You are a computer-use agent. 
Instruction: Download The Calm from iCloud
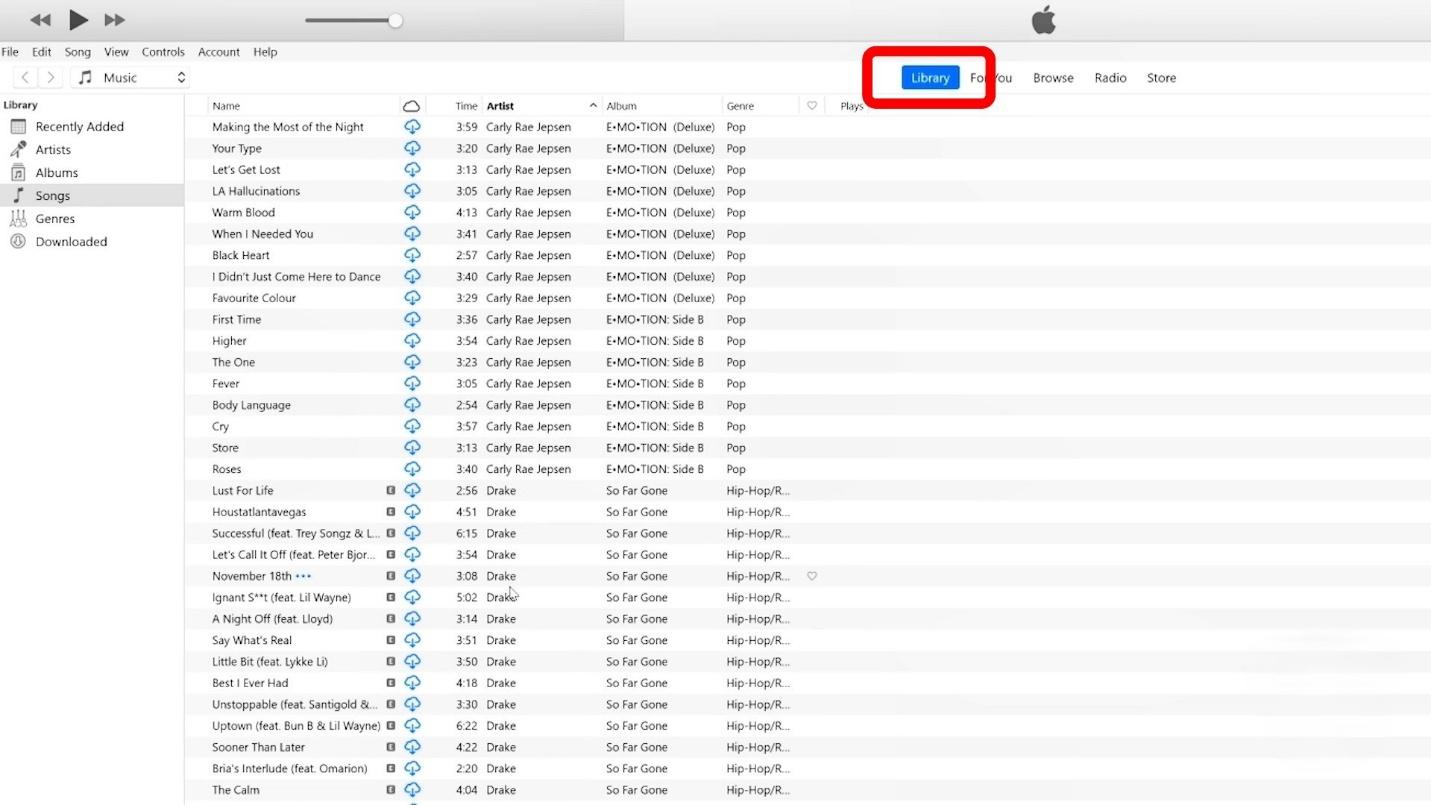(x=412, y=790)
